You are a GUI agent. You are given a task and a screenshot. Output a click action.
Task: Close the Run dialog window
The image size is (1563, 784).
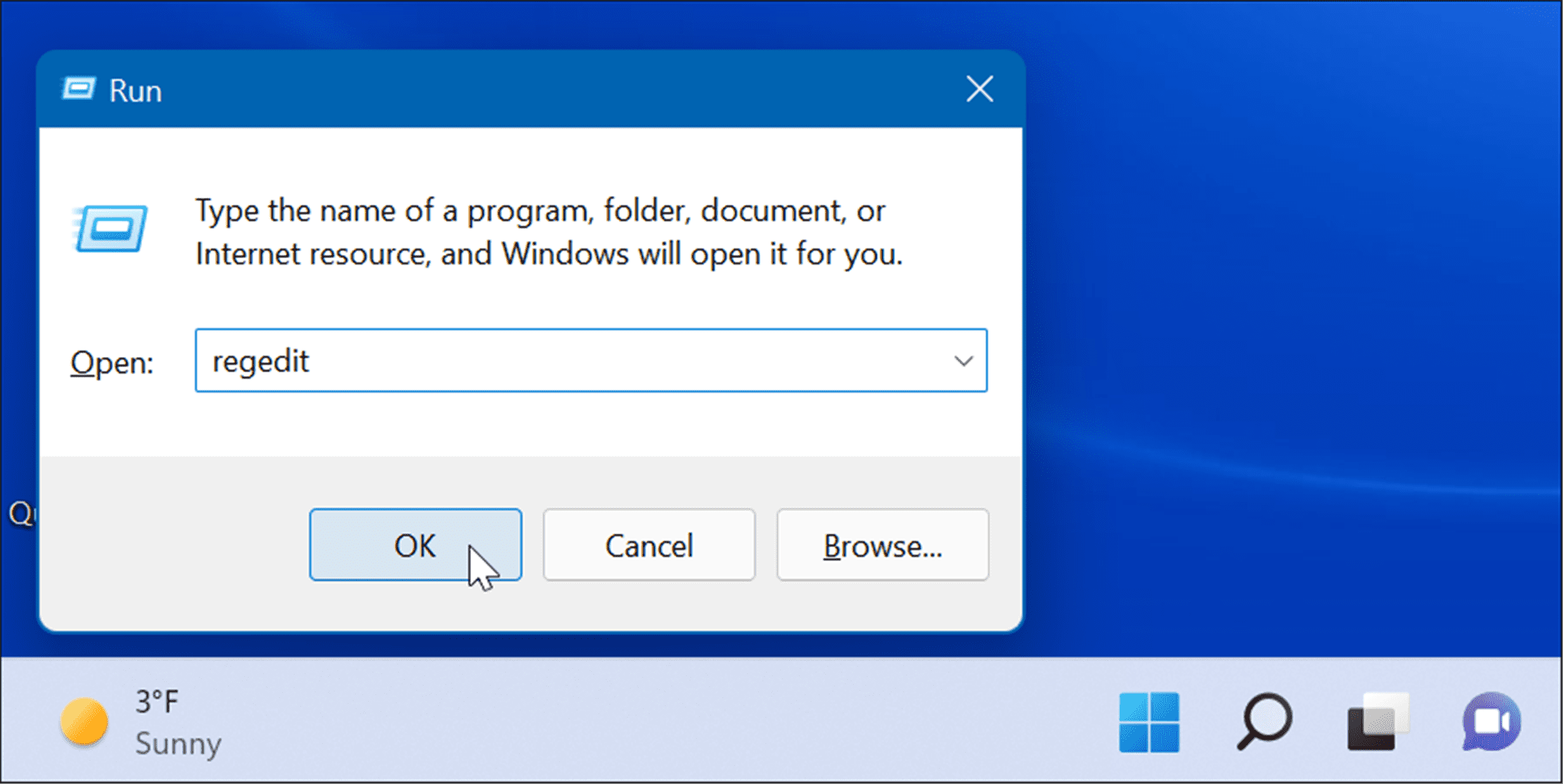pos(979,89)
